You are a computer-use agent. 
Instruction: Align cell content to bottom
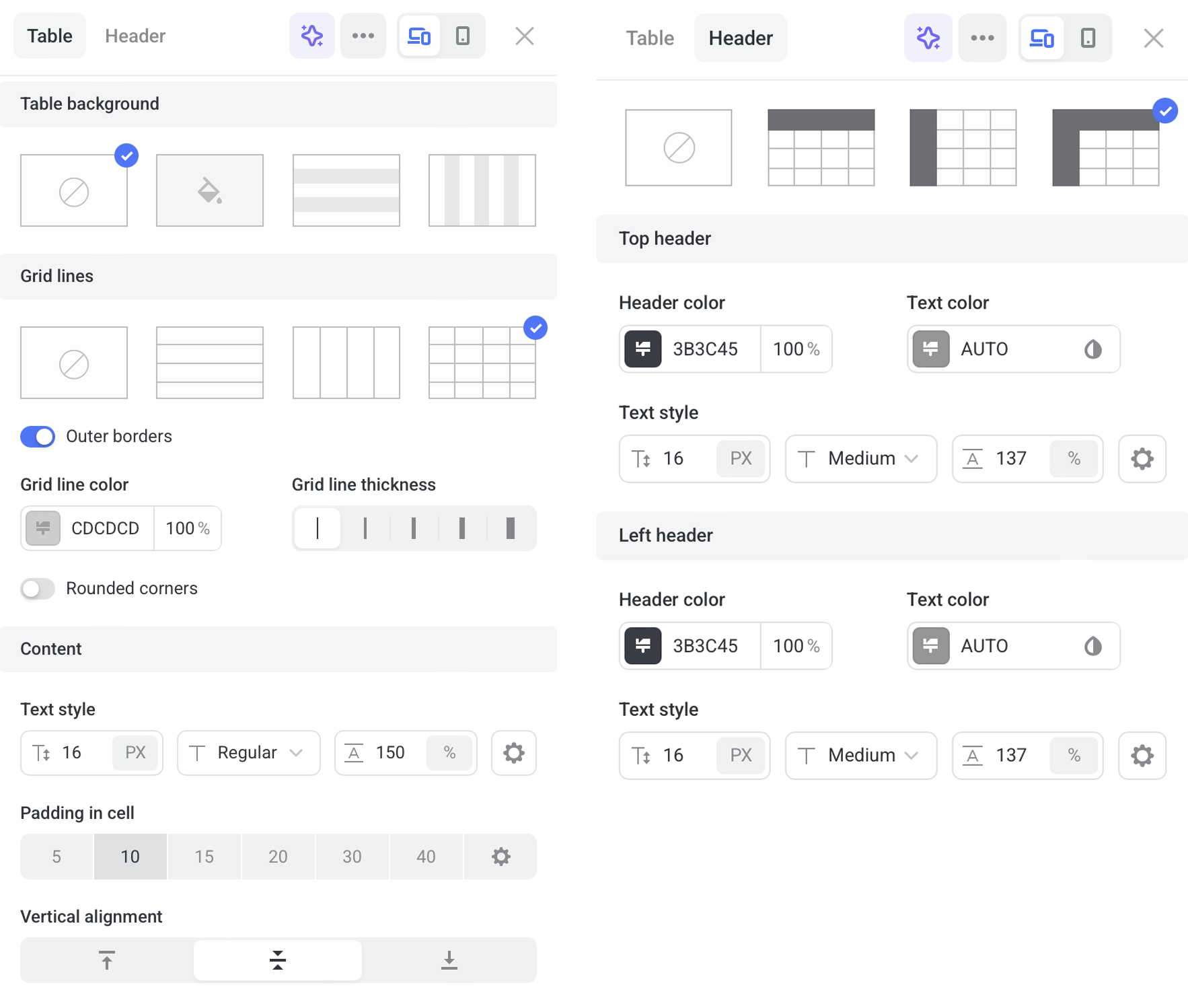click(x=449, y=960)
